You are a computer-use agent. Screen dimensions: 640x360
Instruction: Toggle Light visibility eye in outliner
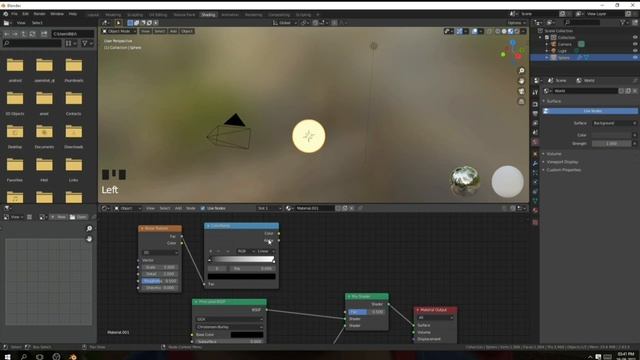point(635,51)
